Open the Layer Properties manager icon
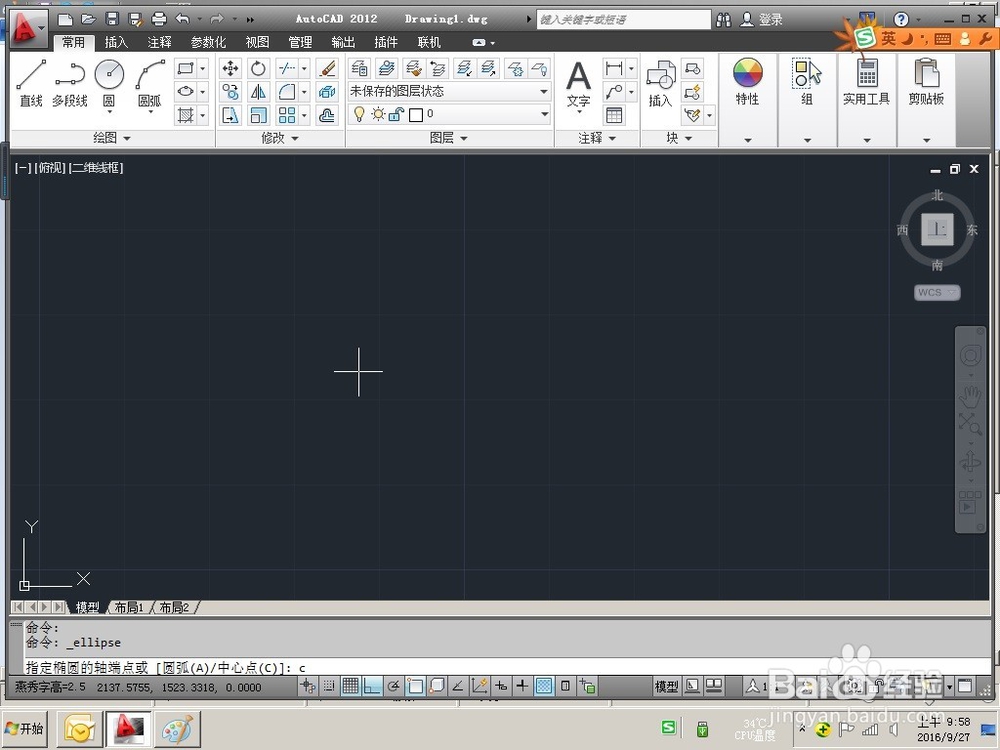This screenshot has width=1000, height=750. (x=359, y=68)
